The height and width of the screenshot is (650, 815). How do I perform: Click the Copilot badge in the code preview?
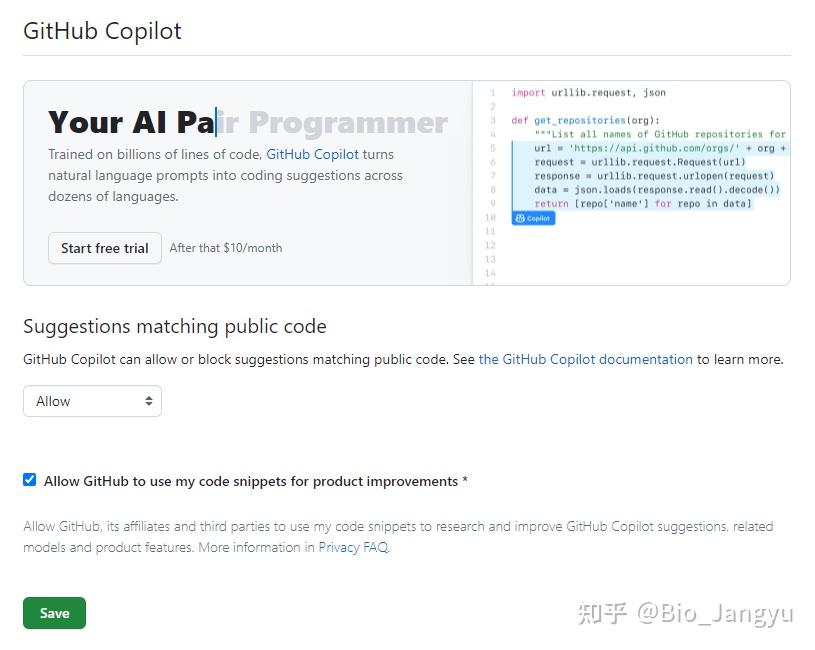[x=533, y=217]
